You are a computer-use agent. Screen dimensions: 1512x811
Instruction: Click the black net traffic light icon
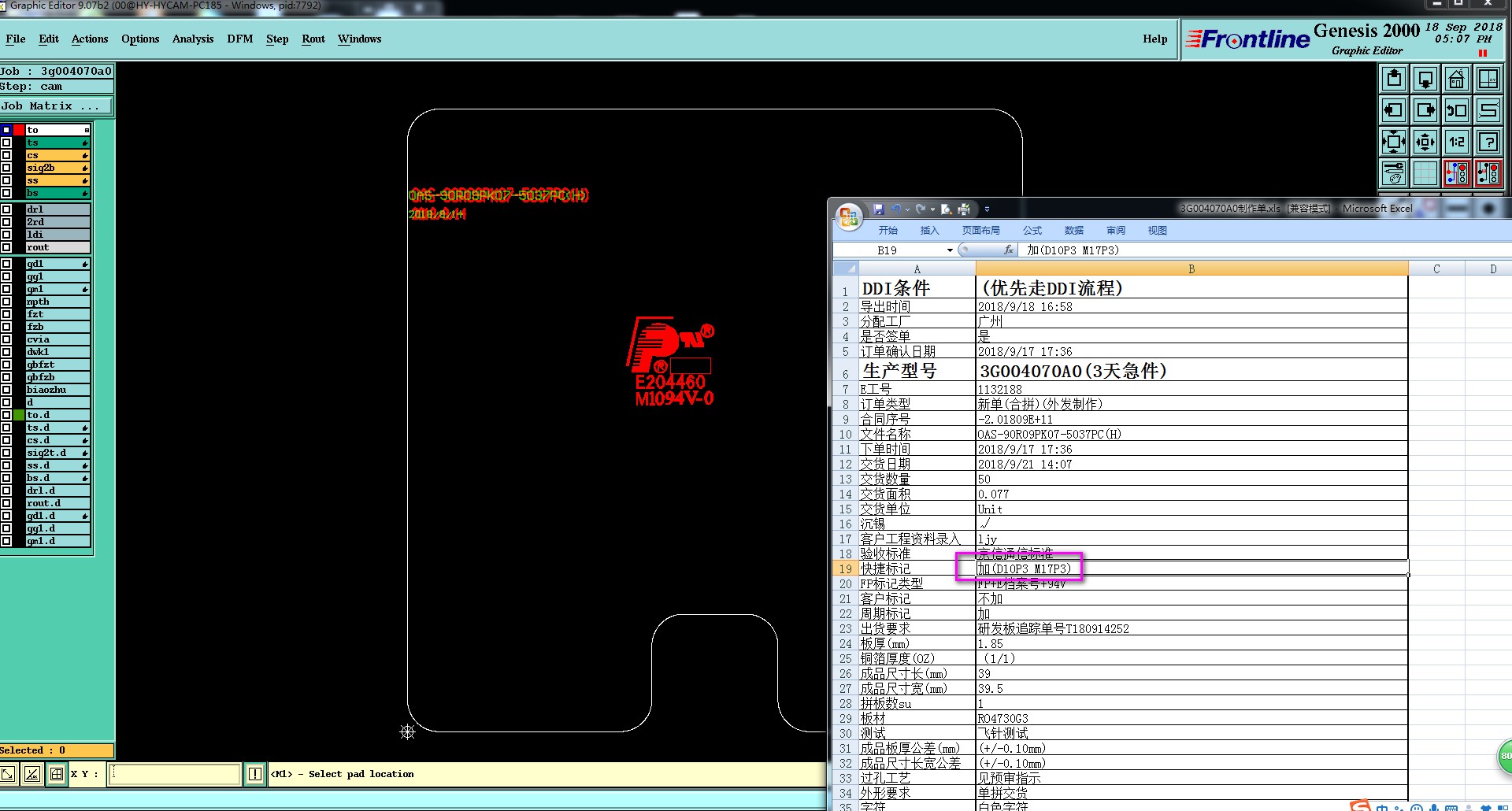click(1488, 173)
